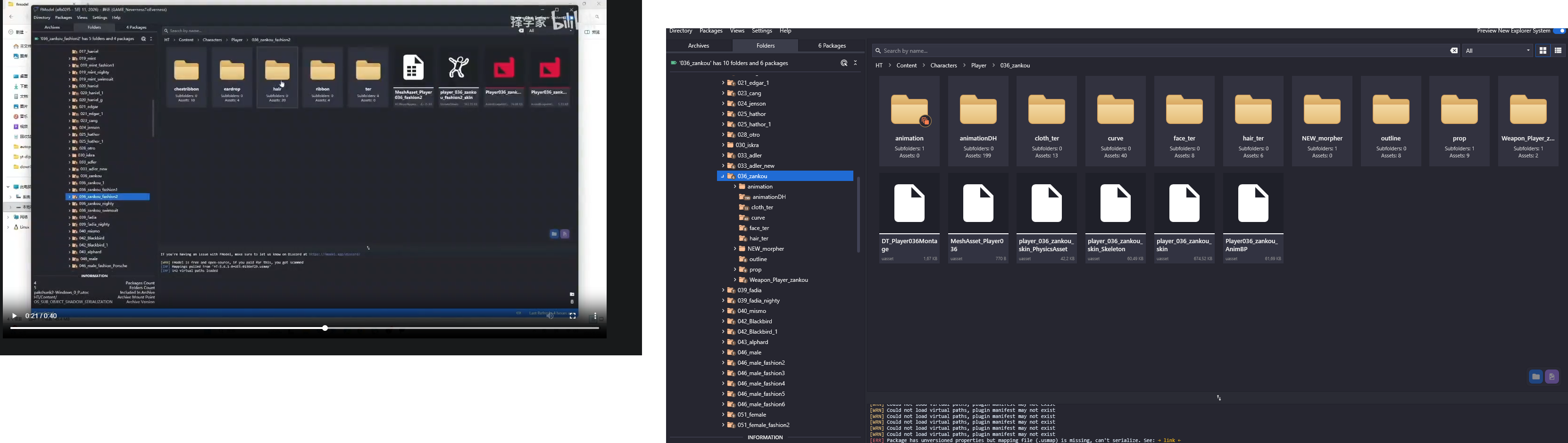
Task: Play the video in the left window
Action: (14, 316)
